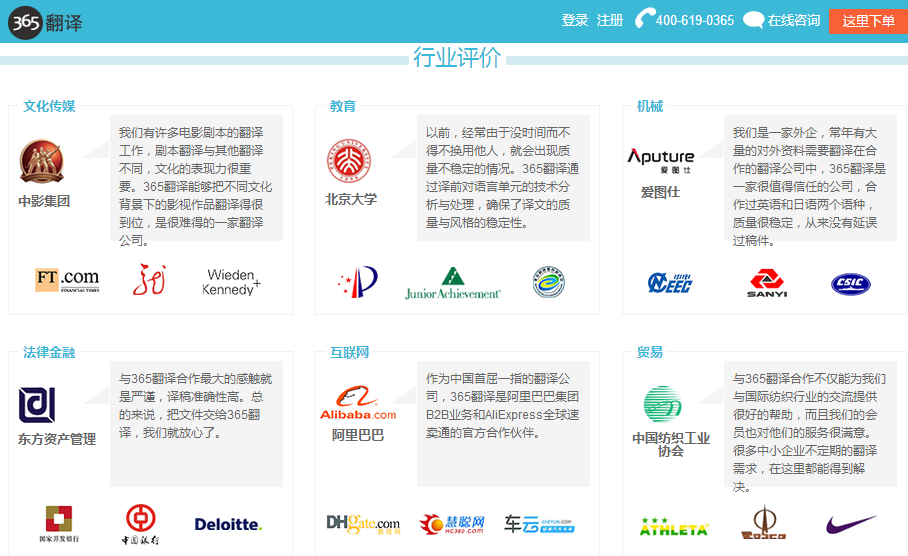
Task: Click the 爱图仕 testimonial text box
Action: coord(810,178)
